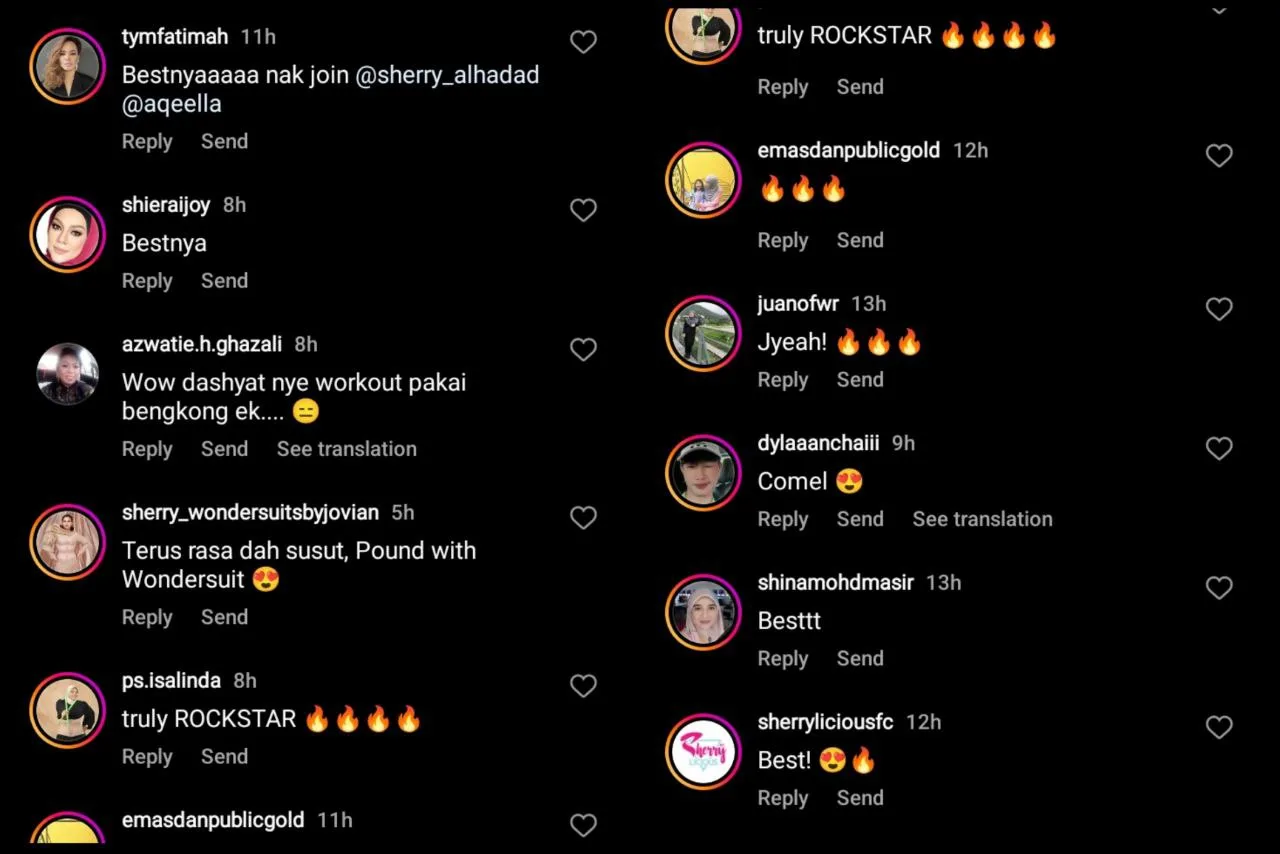This screenshot has height=854, width=1280.
Task: Heart the sherry_wondersuitsbyjovian comment
Action: (x=583, y=517)
